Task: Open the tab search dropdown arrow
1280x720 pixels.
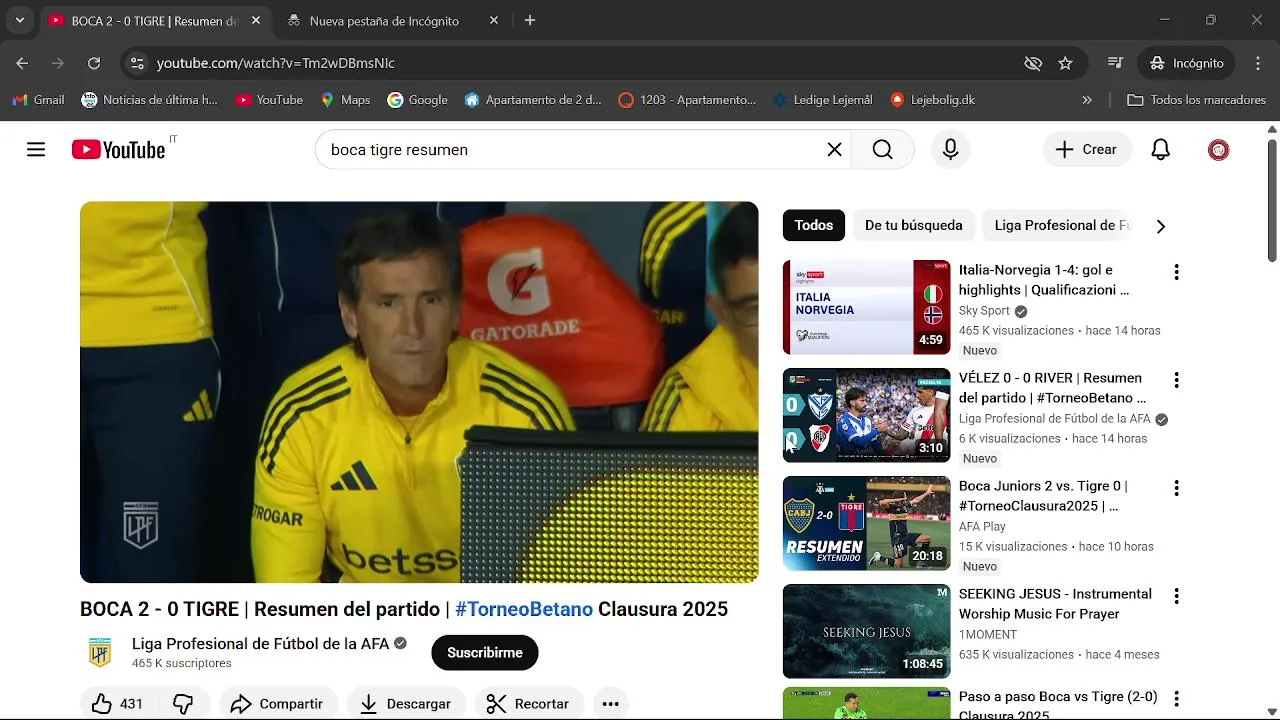Action: (19, 20)
